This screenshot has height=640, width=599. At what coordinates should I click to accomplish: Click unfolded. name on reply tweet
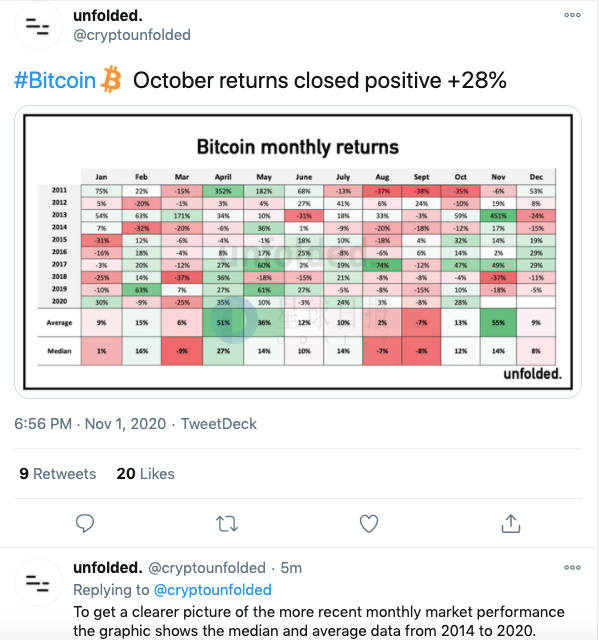coord(108,568)
